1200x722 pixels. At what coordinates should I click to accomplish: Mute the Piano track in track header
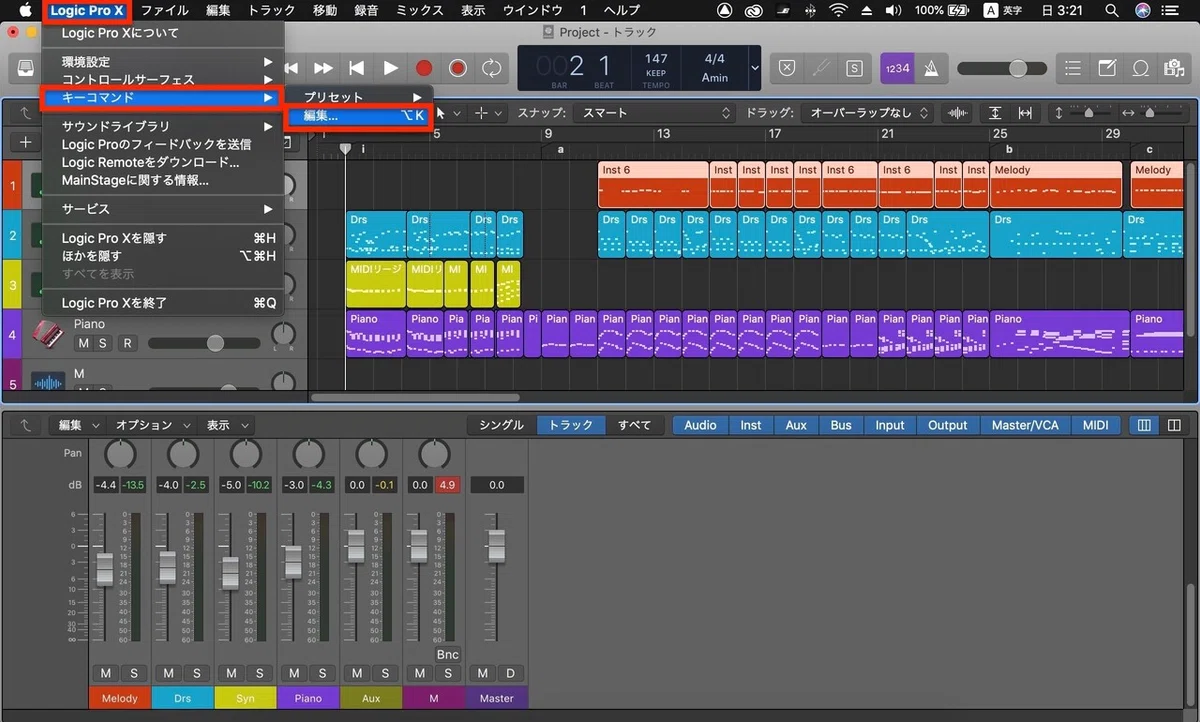[x=84, y=343]
